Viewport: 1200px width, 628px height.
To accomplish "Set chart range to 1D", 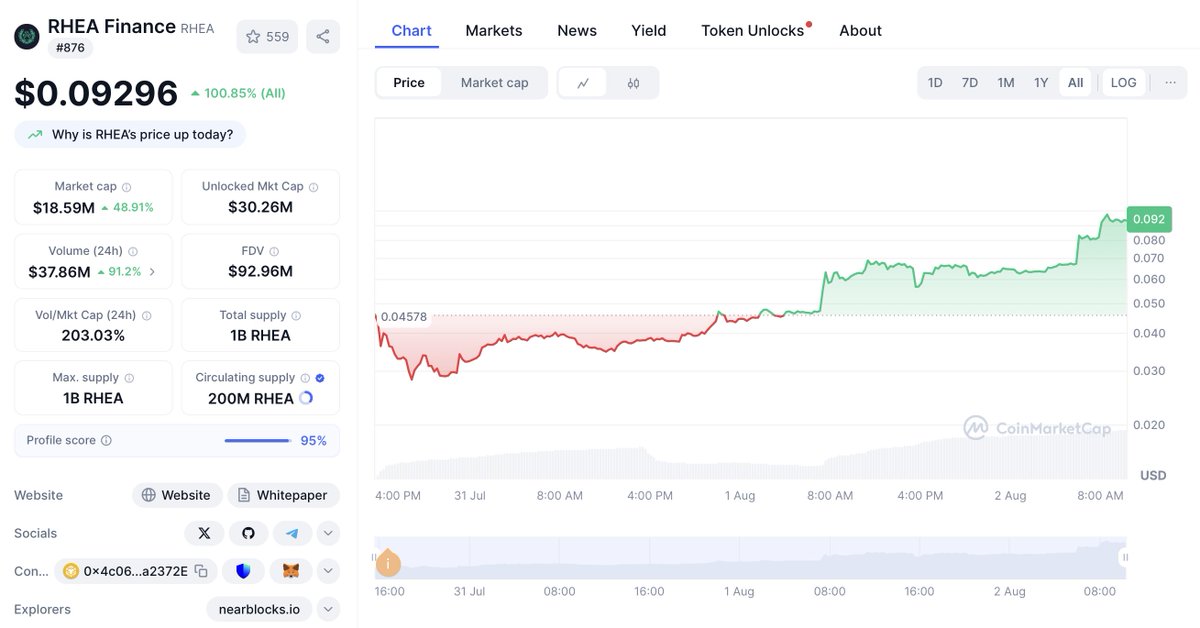I will (x=935, y=83).
